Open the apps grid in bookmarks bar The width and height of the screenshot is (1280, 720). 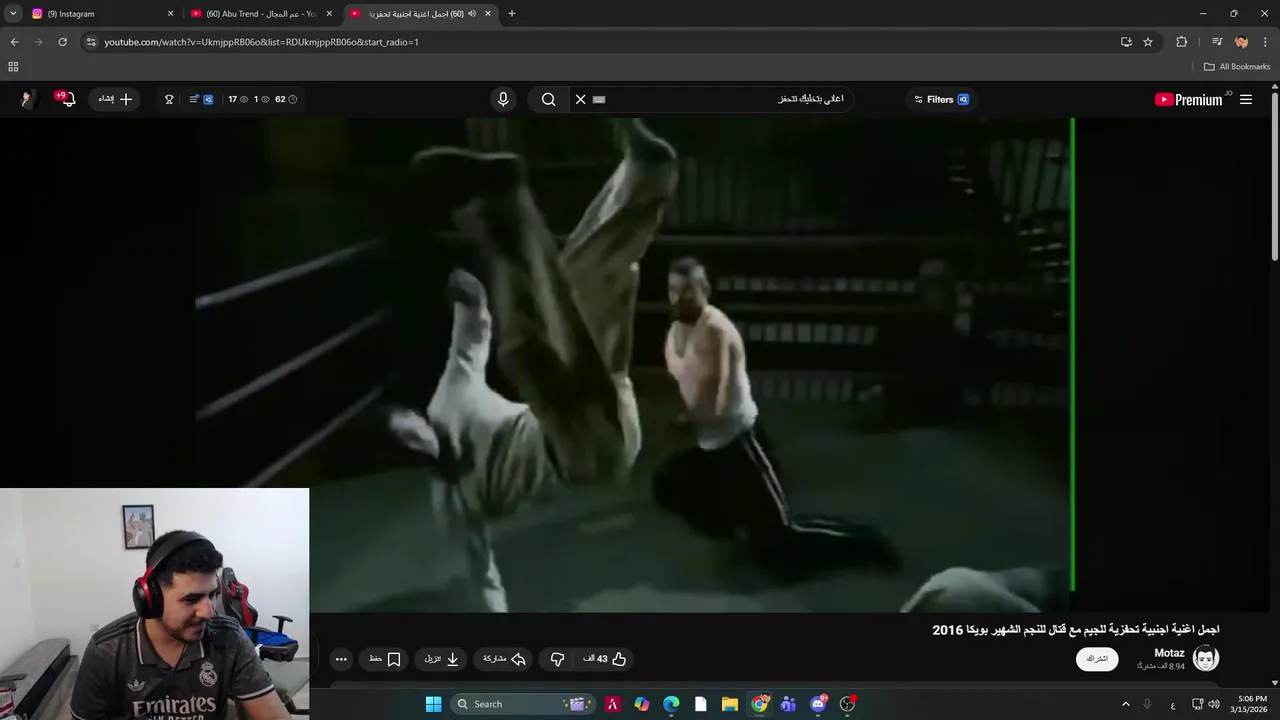[13, 67]
